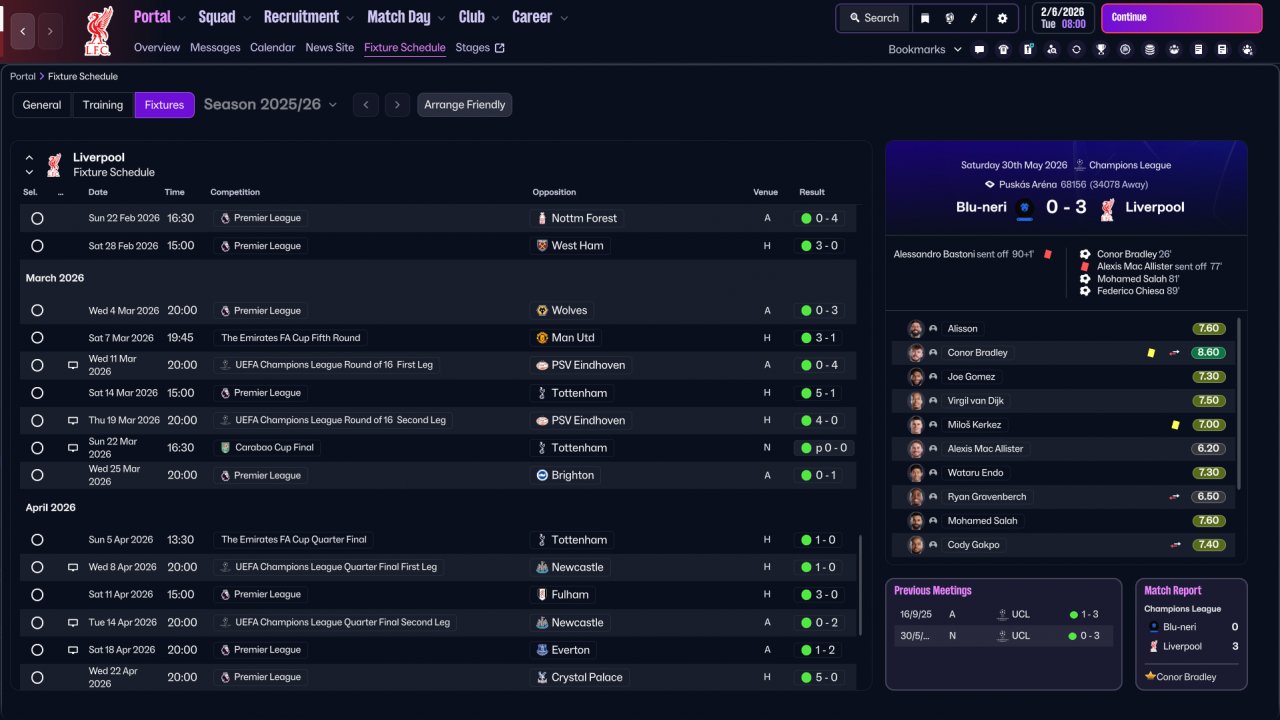
Task: Go to the next season with the right chevron
Action: pos(398,105)
